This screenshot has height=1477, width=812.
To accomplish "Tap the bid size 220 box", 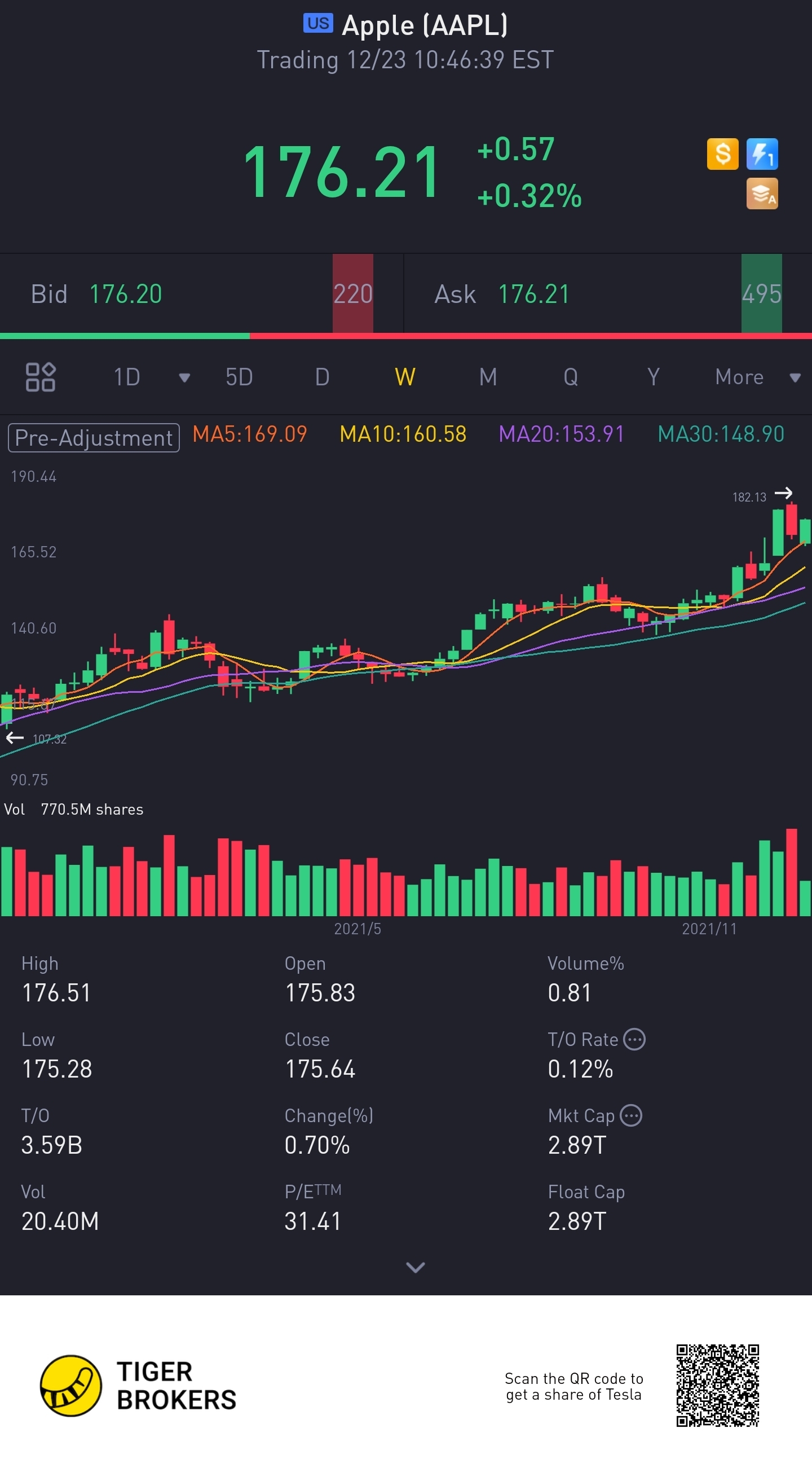I will tap(353, 293).
